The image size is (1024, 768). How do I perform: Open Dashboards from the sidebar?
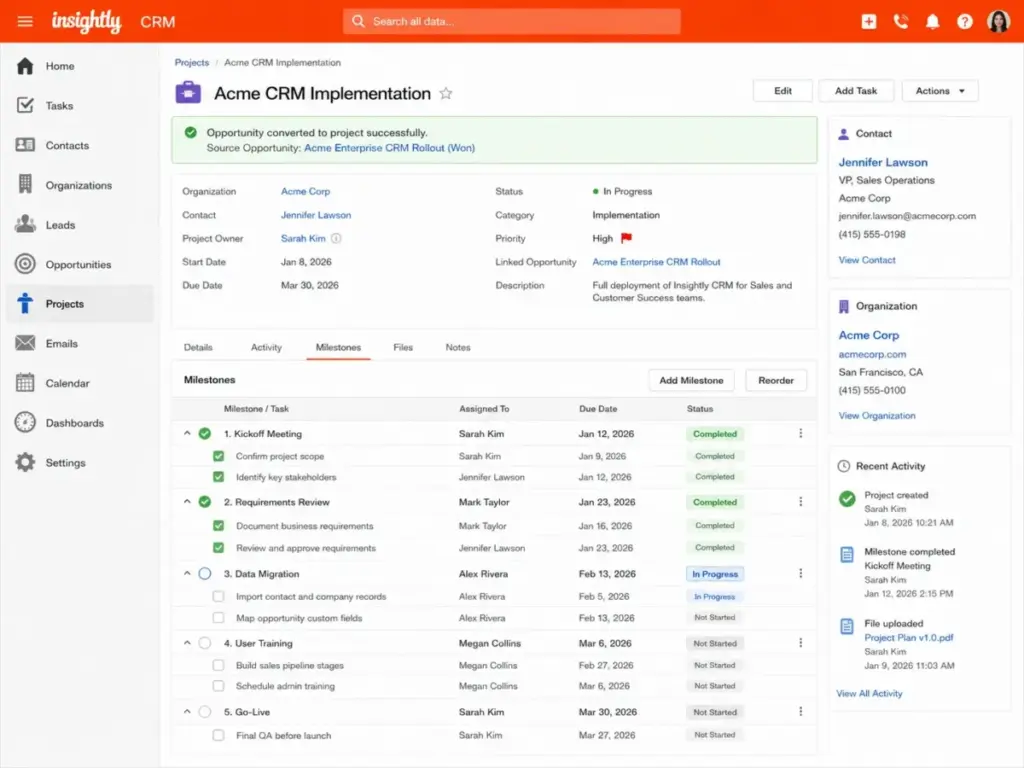pos(80,423)
